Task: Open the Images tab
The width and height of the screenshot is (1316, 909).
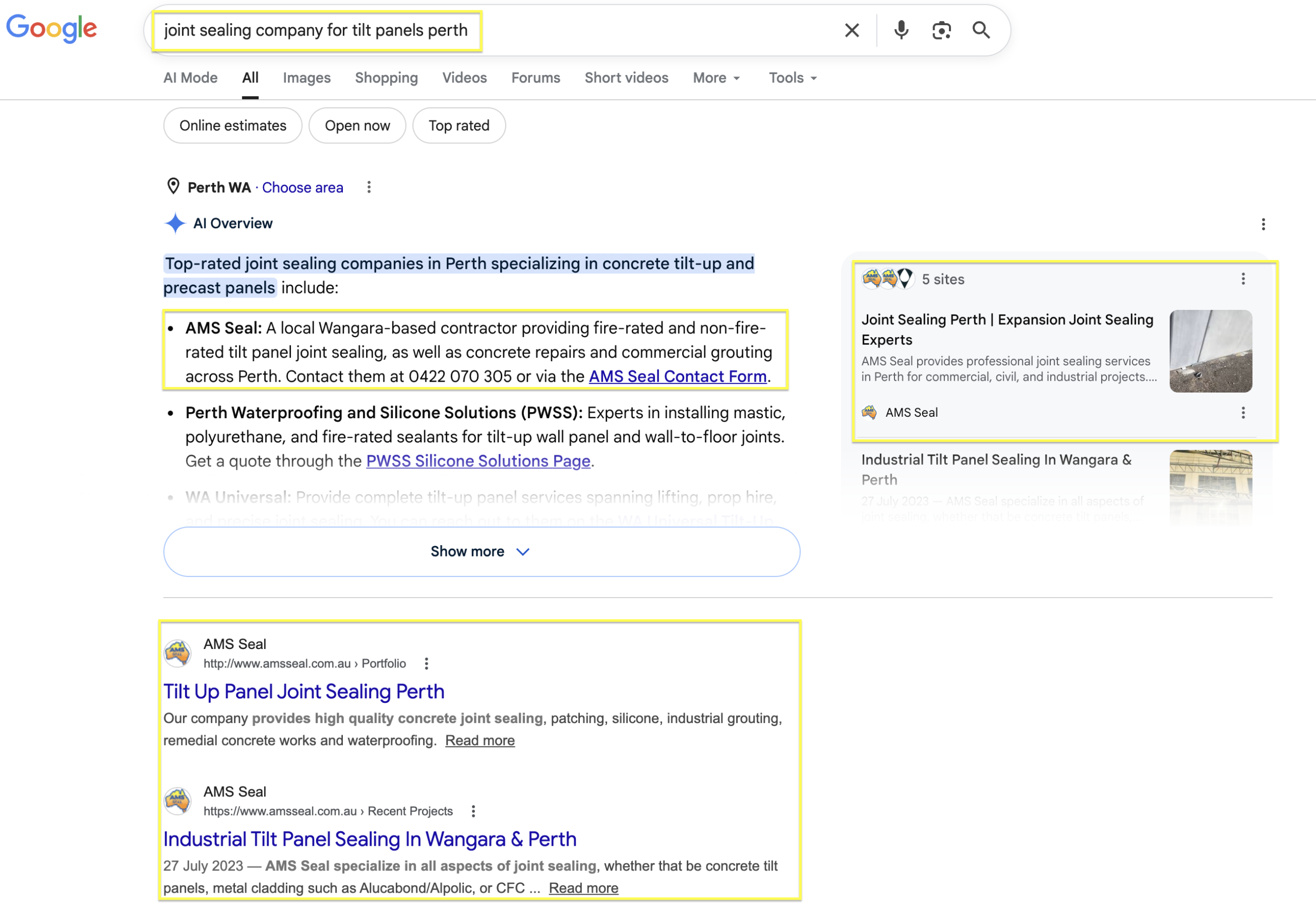Action: pos(306,78)
